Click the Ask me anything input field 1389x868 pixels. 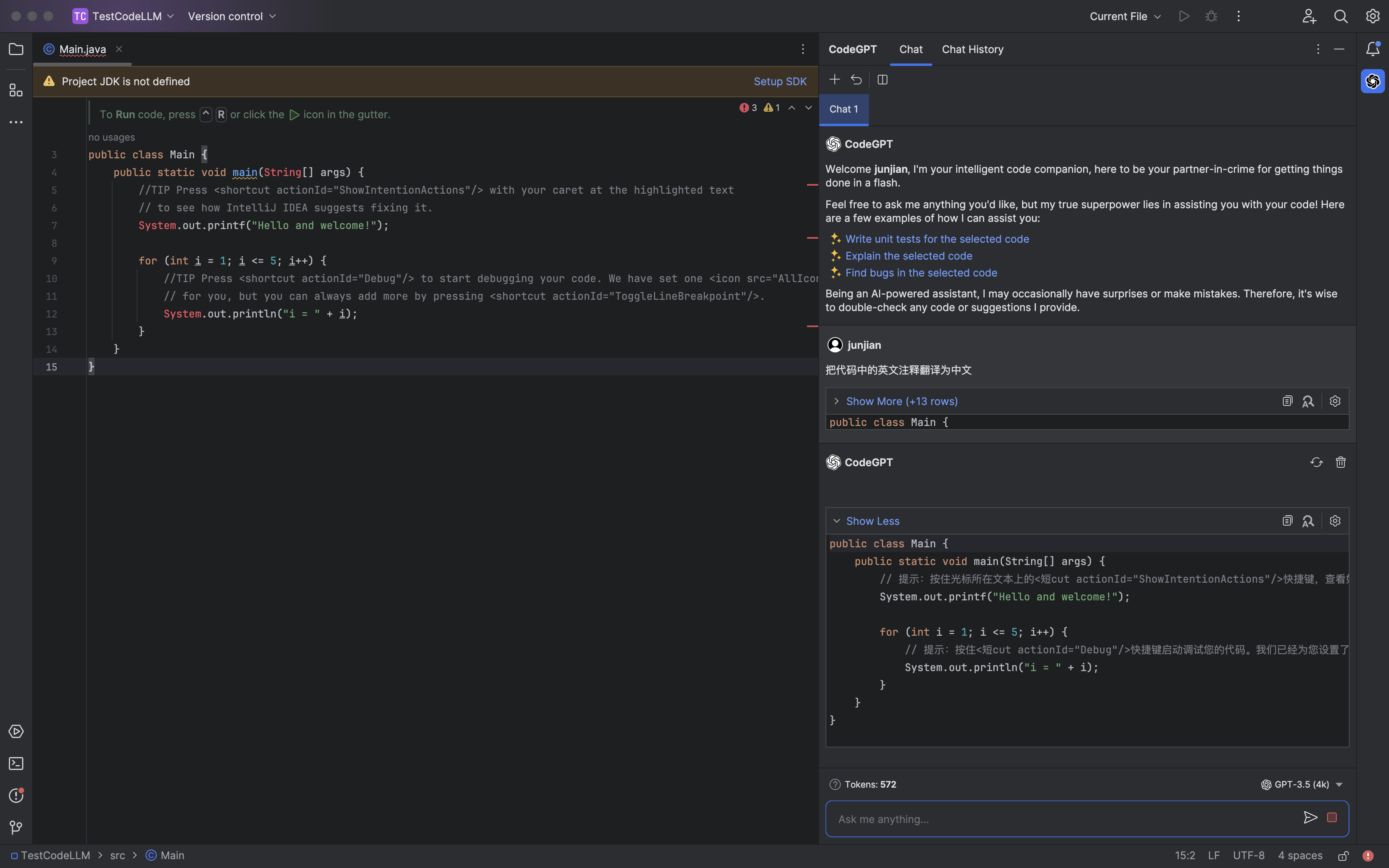[1062, 819]
